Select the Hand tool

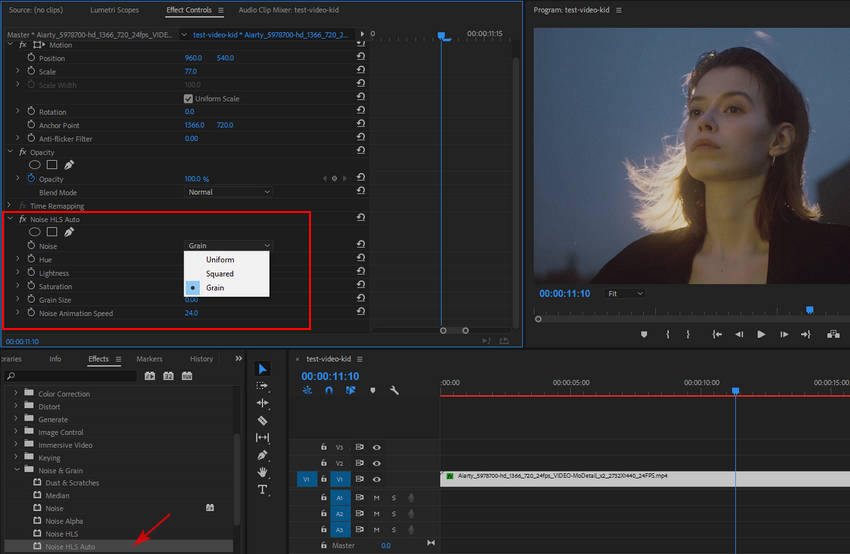coord(262,472)
